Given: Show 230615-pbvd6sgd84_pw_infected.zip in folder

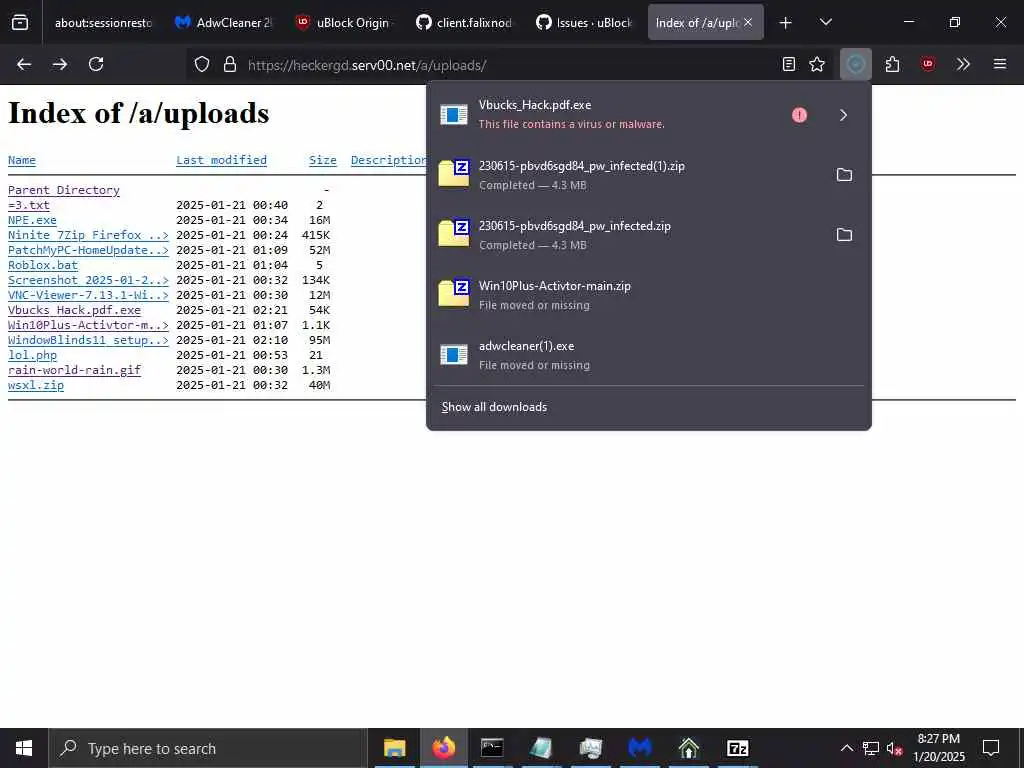Looking at the screenshot, I should tap(844, 234).
